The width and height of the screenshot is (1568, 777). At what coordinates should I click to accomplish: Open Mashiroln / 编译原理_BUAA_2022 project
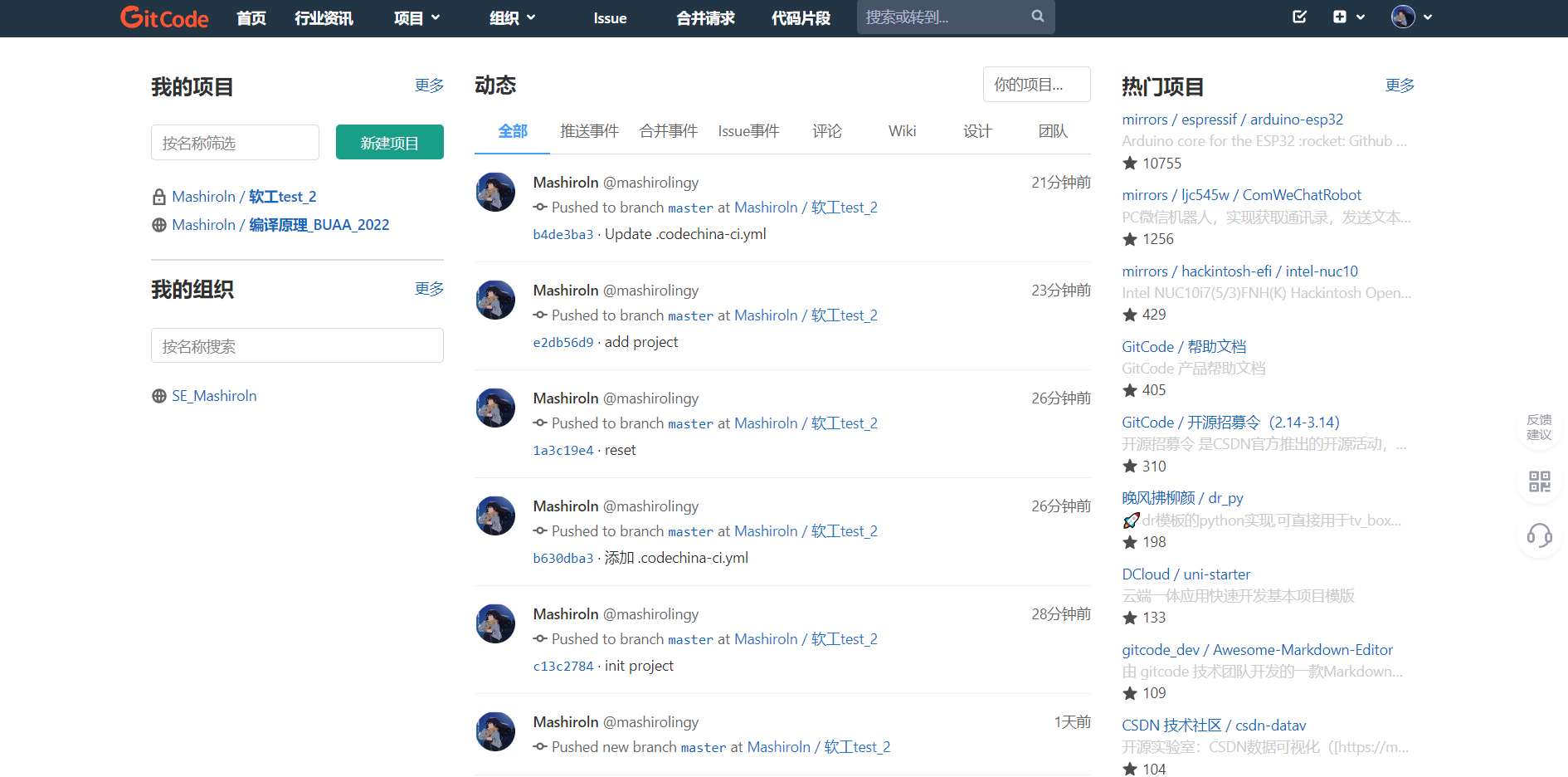coord(280,225)
